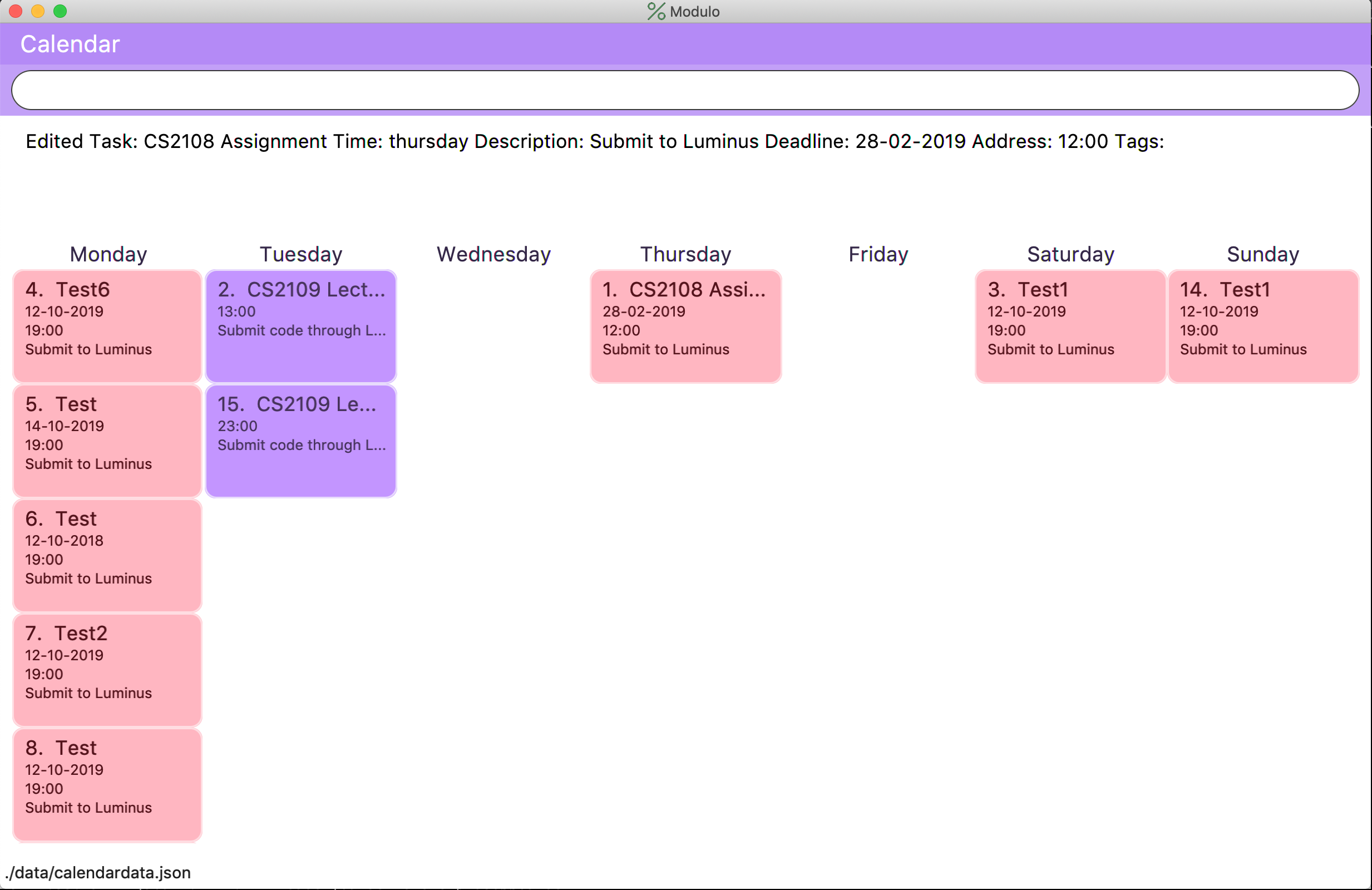Click the Thursday column header
The image size is (1372, 890).
(x=685, y=254)
